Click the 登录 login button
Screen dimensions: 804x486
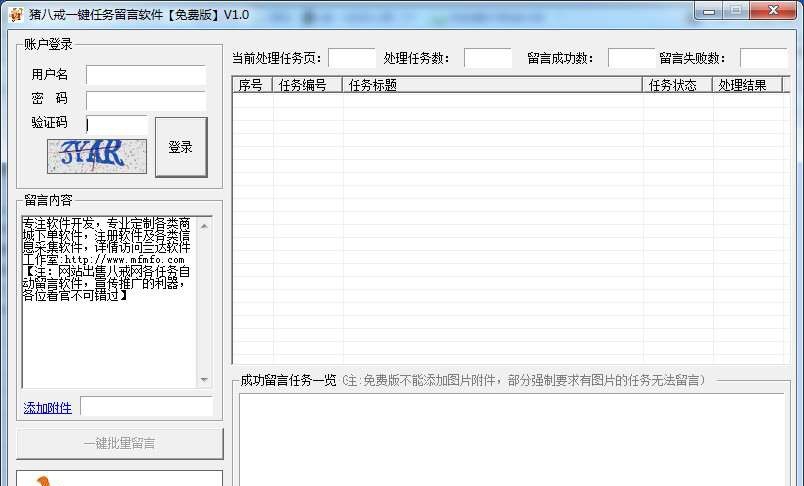(x=181, y=147)
